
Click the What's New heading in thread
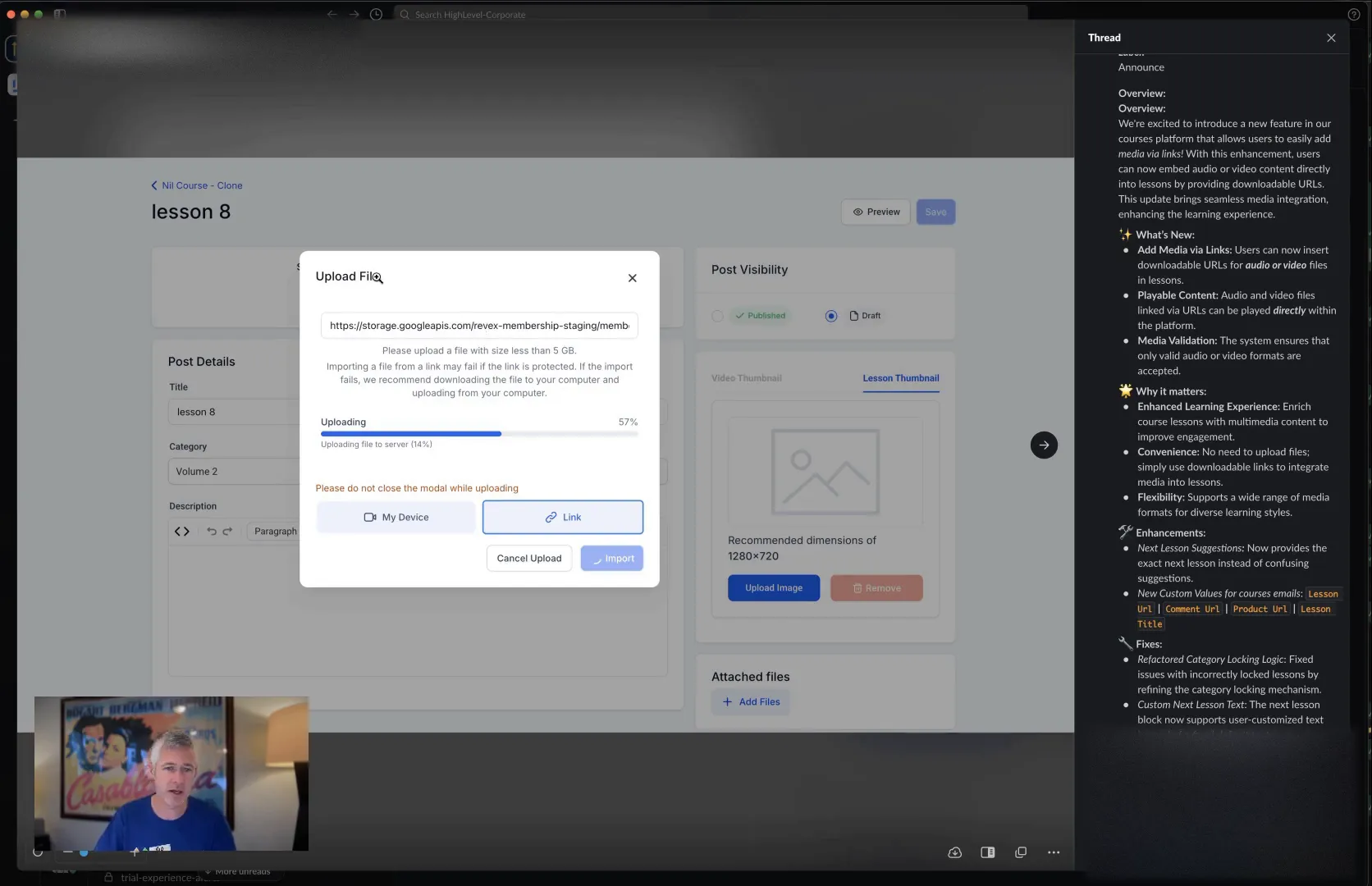pos(1164,235)
